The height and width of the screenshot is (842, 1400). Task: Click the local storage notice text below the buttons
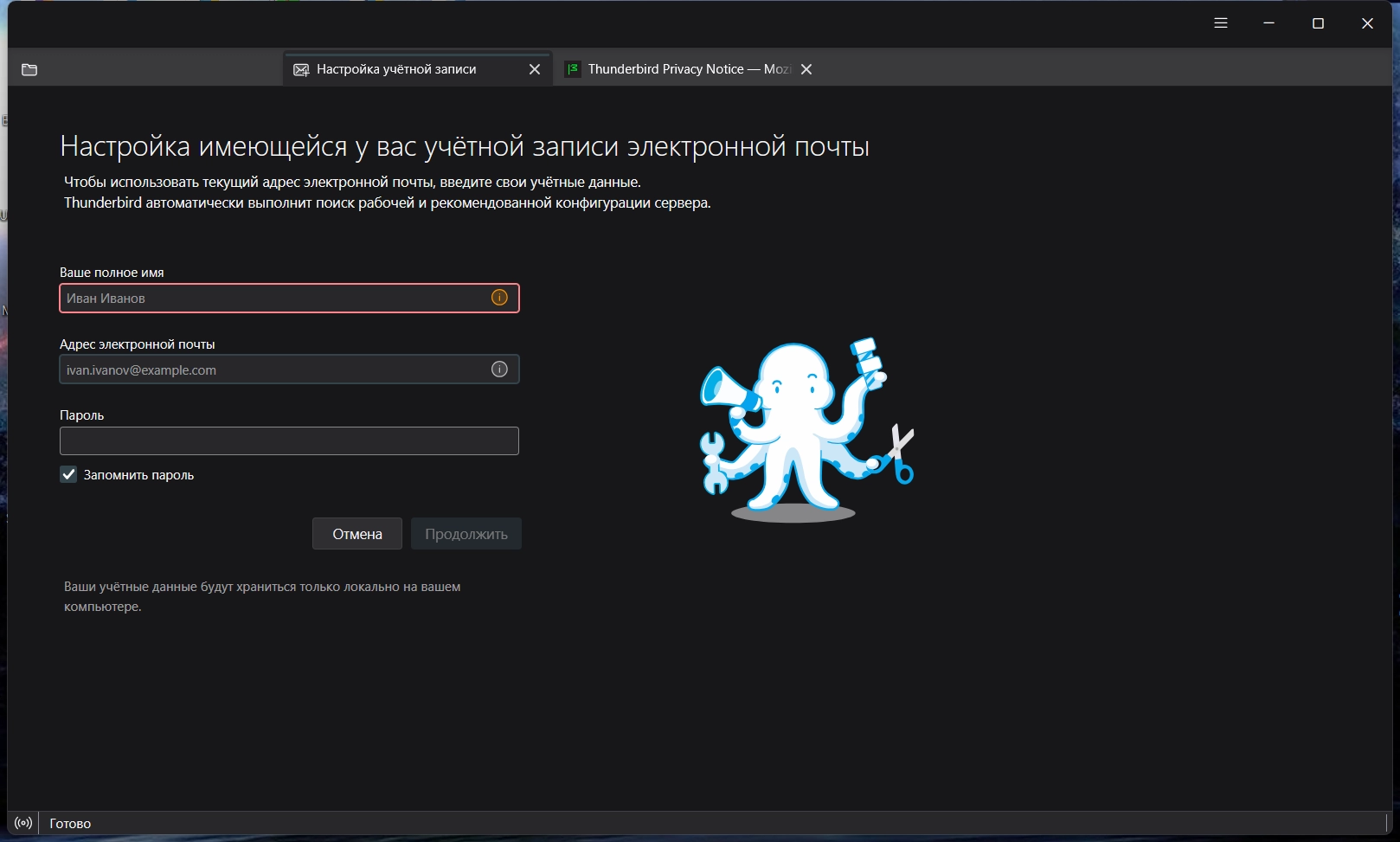[262, 596]
